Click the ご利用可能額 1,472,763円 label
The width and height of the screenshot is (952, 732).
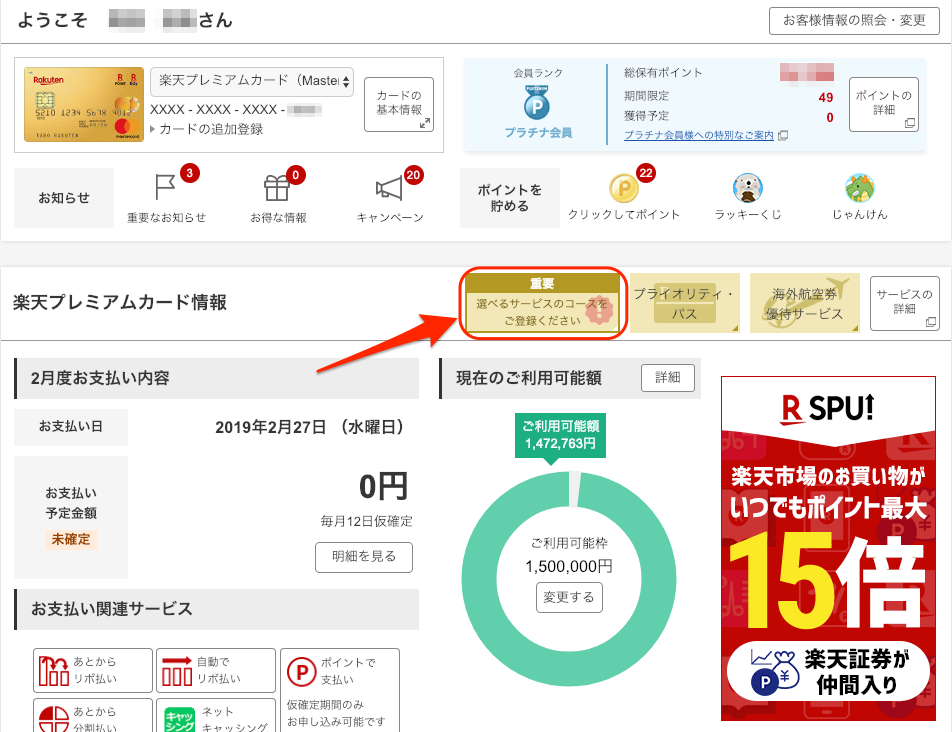561,435
